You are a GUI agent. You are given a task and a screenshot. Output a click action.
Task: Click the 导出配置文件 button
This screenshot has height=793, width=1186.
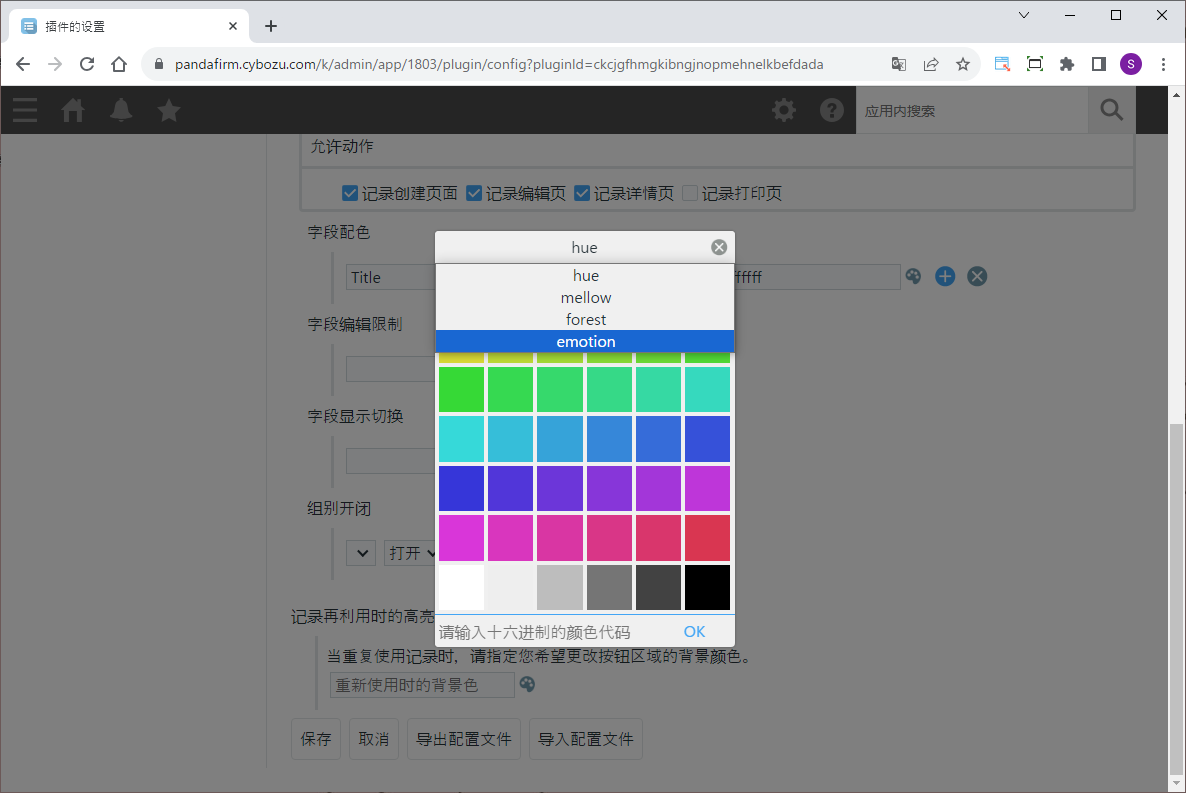pos(463,739)
